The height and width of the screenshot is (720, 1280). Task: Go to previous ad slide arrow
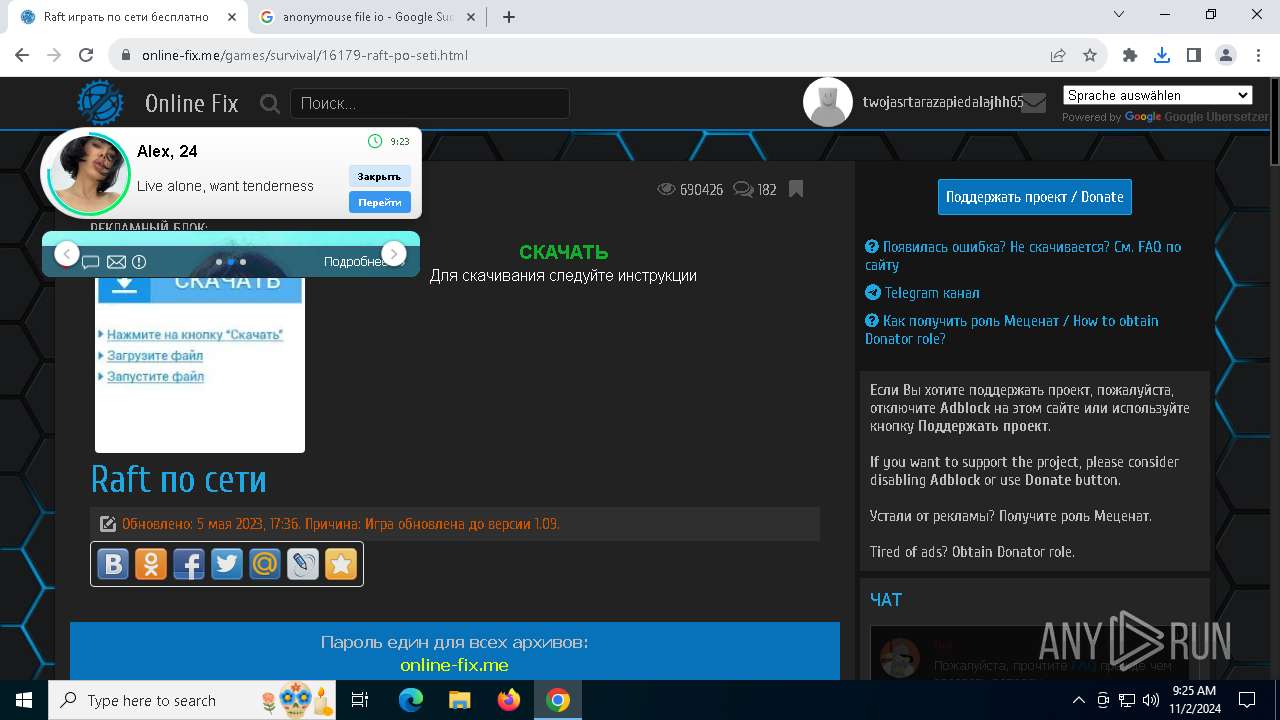point(66,254)
